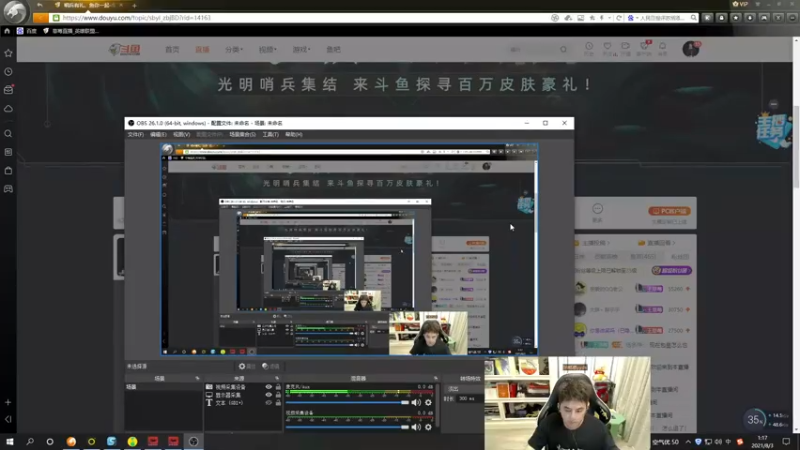Viewport: 800px width, 450px height.
Task: Open the 编辑(E) menu in OBS
Action: (x=158, y=135)
